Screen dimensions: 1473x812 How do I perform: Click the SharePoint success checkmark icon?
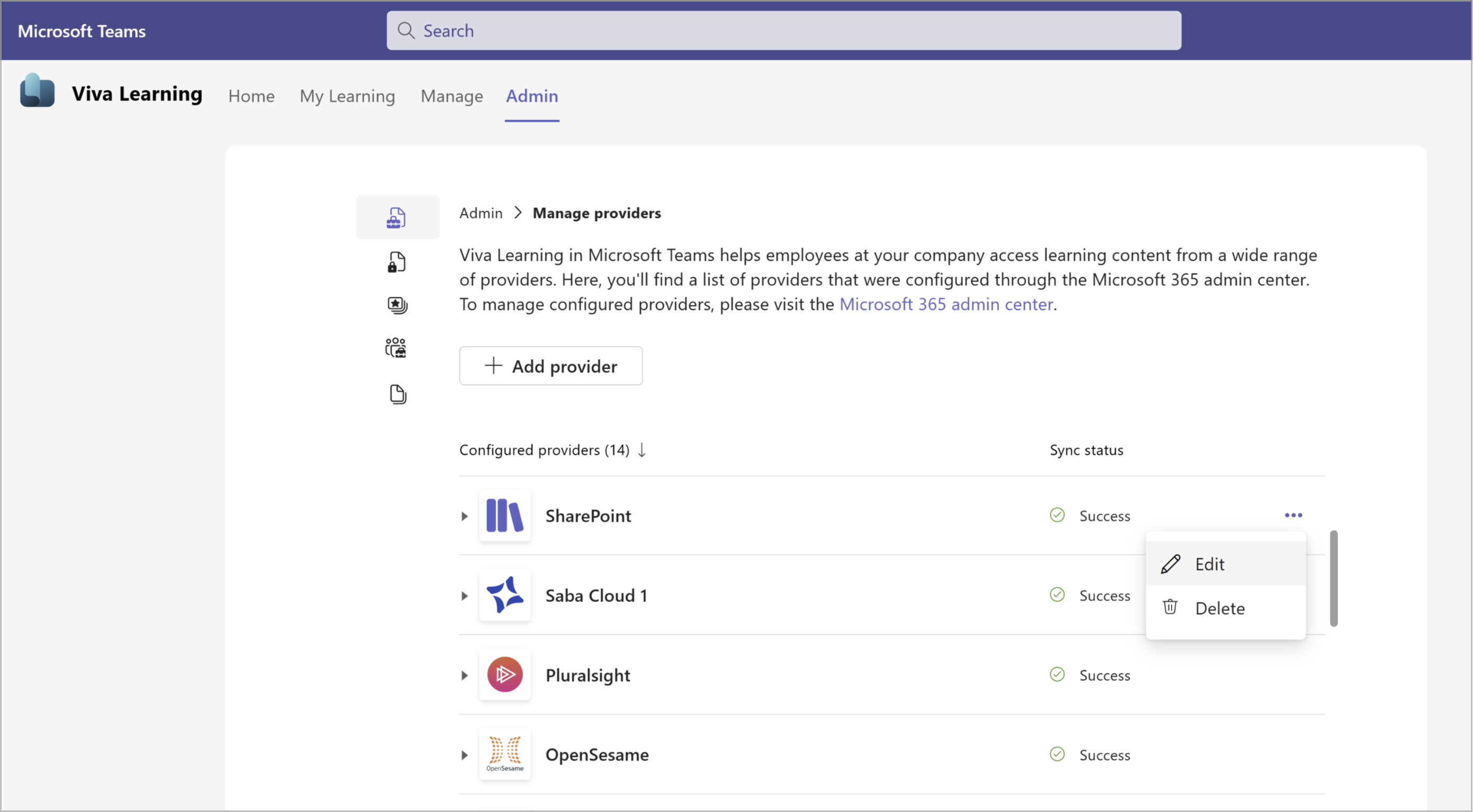click(1058, 515)
